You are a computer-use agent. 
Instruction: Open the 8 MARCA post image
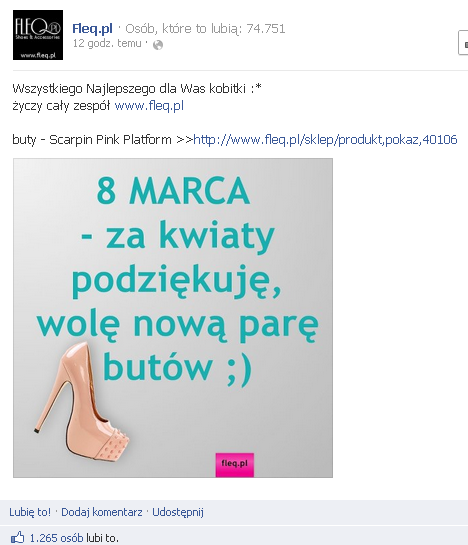173,318
